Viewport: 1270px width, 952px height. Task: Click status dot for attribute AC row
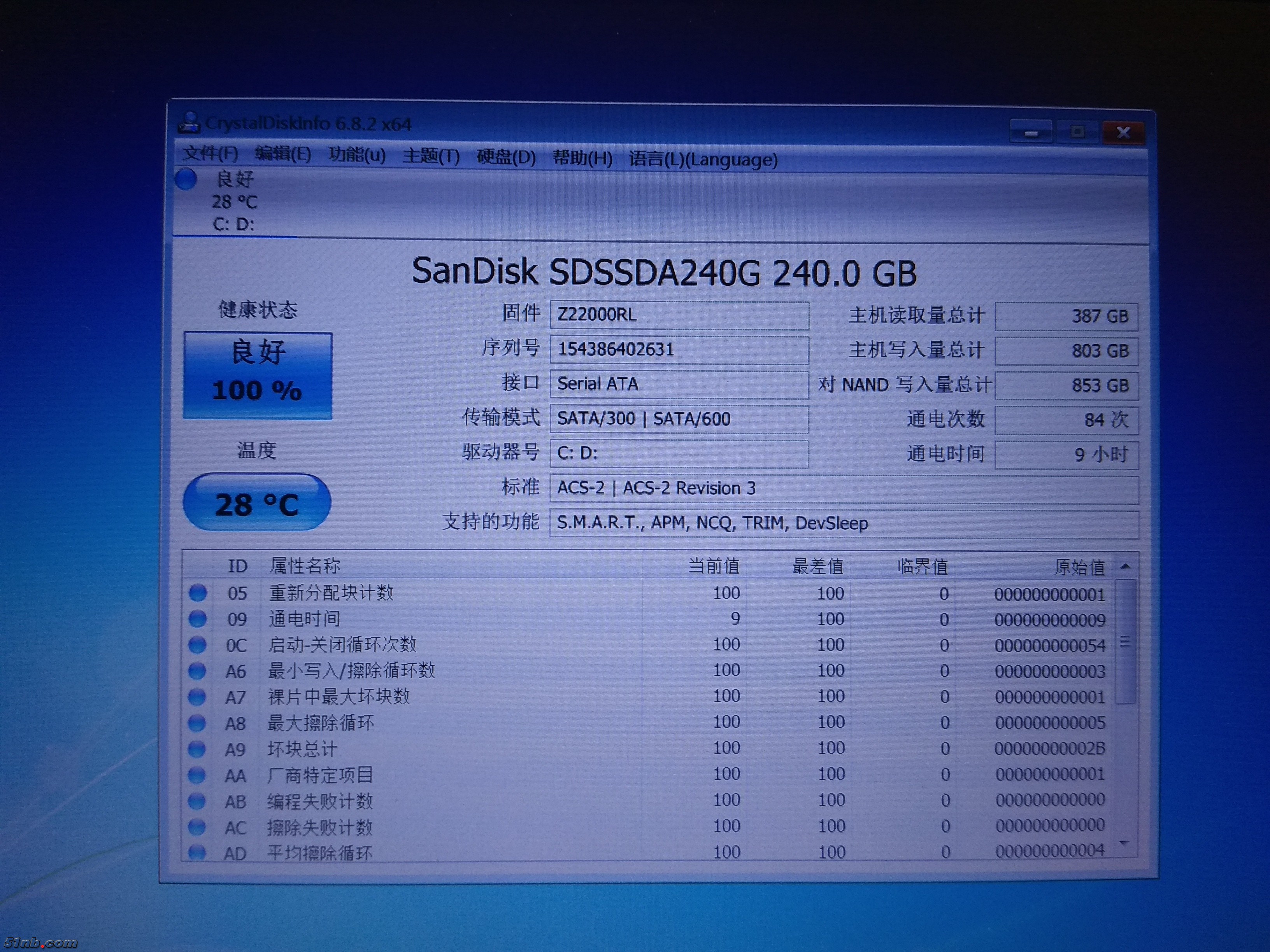[196, 827]
